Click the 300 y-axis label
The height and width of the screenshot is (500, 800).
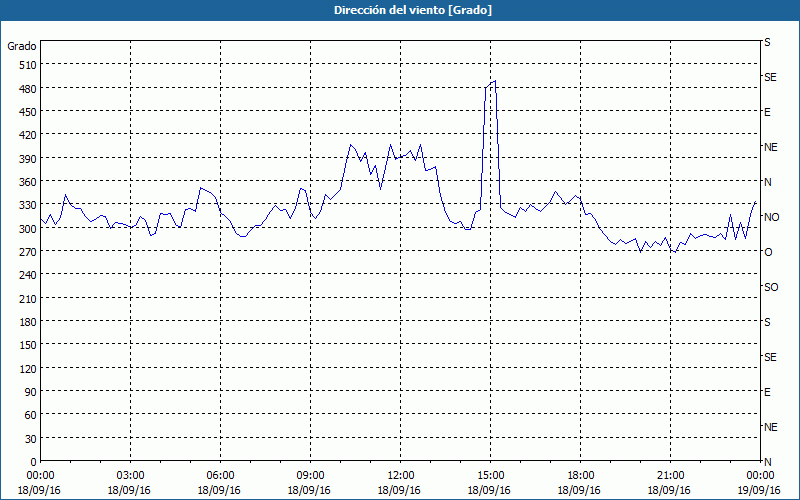pyautogui.click(x=29, y=229)
